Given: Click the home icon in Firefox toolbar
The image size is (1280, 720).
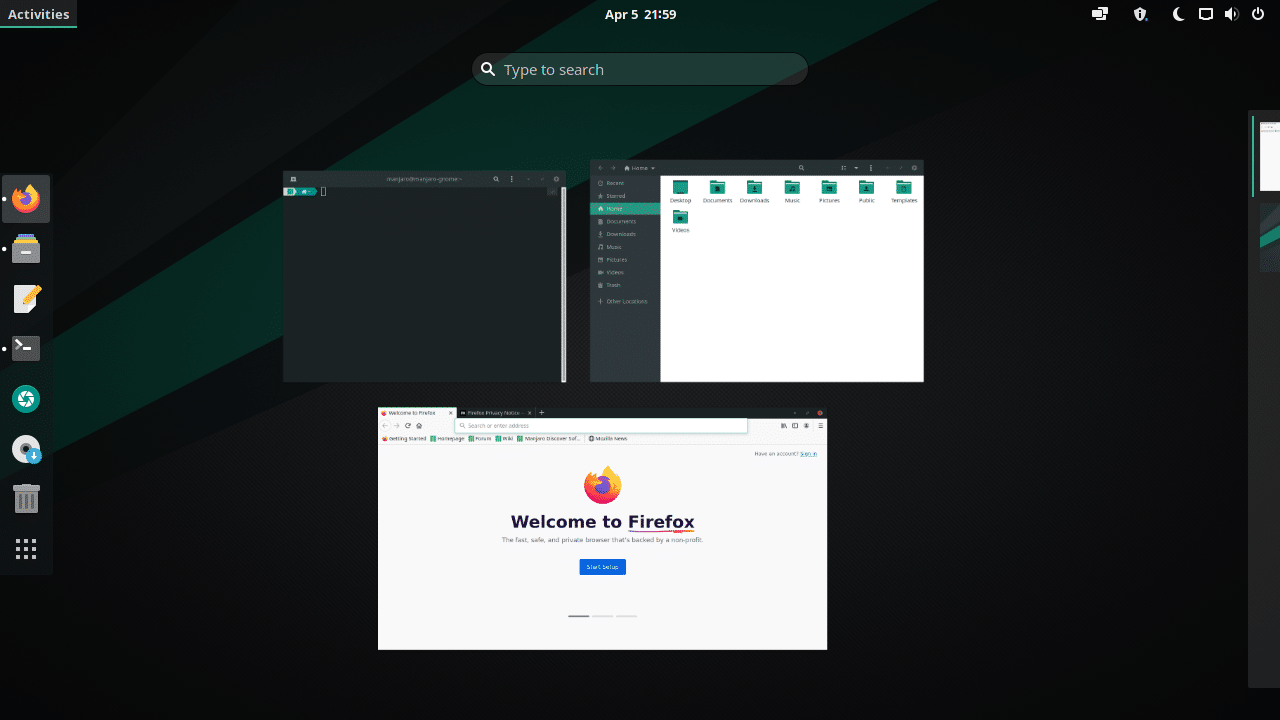Looking at the screenshot, I should [x=418, y=425].
